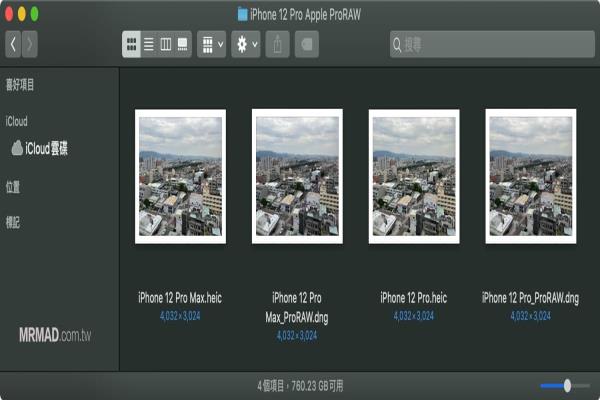
Task: Click the file name iPhone 12 Pro_ProRAW.dng
Action: coord(530,298)
